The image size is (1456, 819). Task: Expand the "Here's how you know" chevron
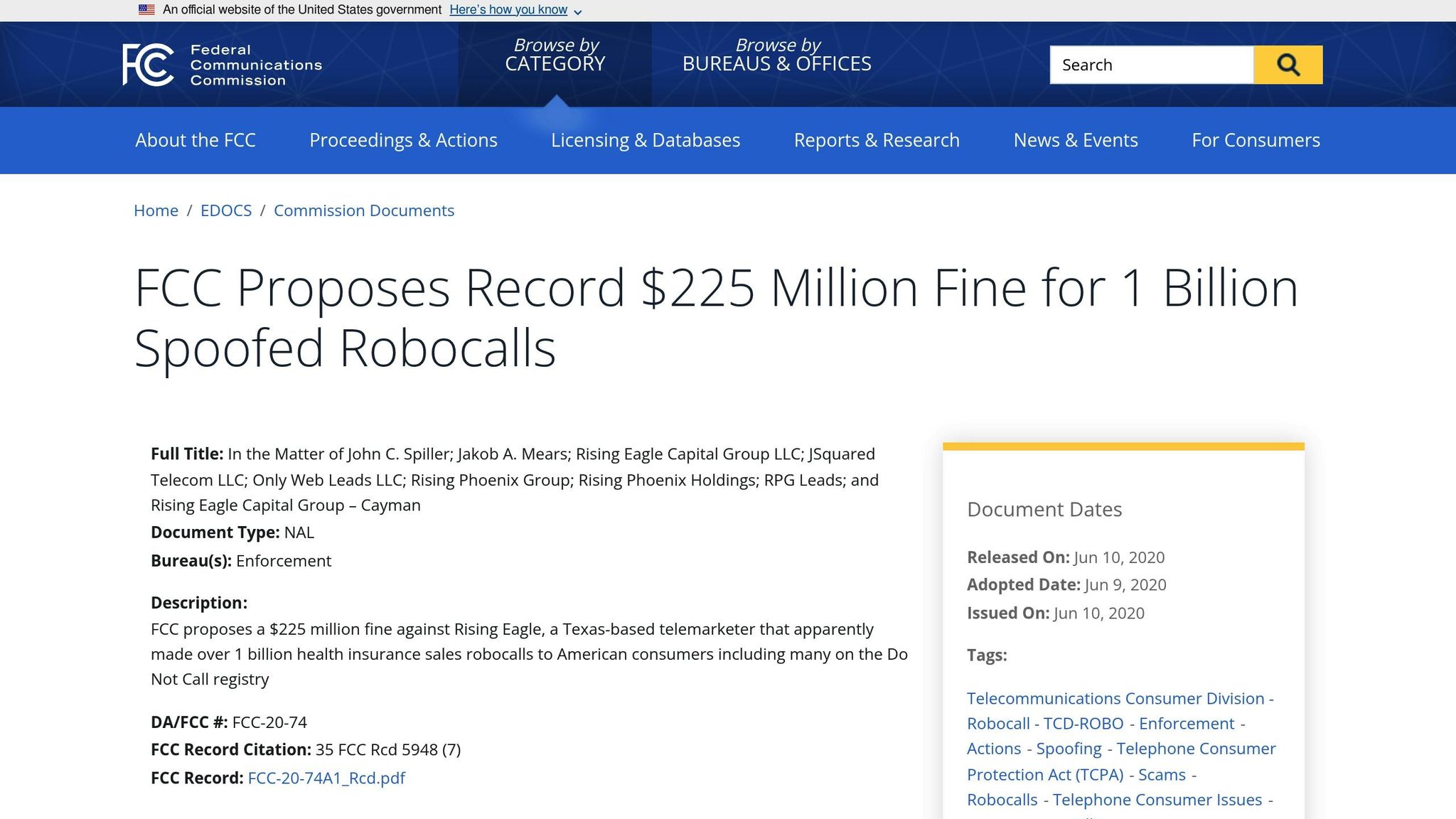click(x=577, y=11)
